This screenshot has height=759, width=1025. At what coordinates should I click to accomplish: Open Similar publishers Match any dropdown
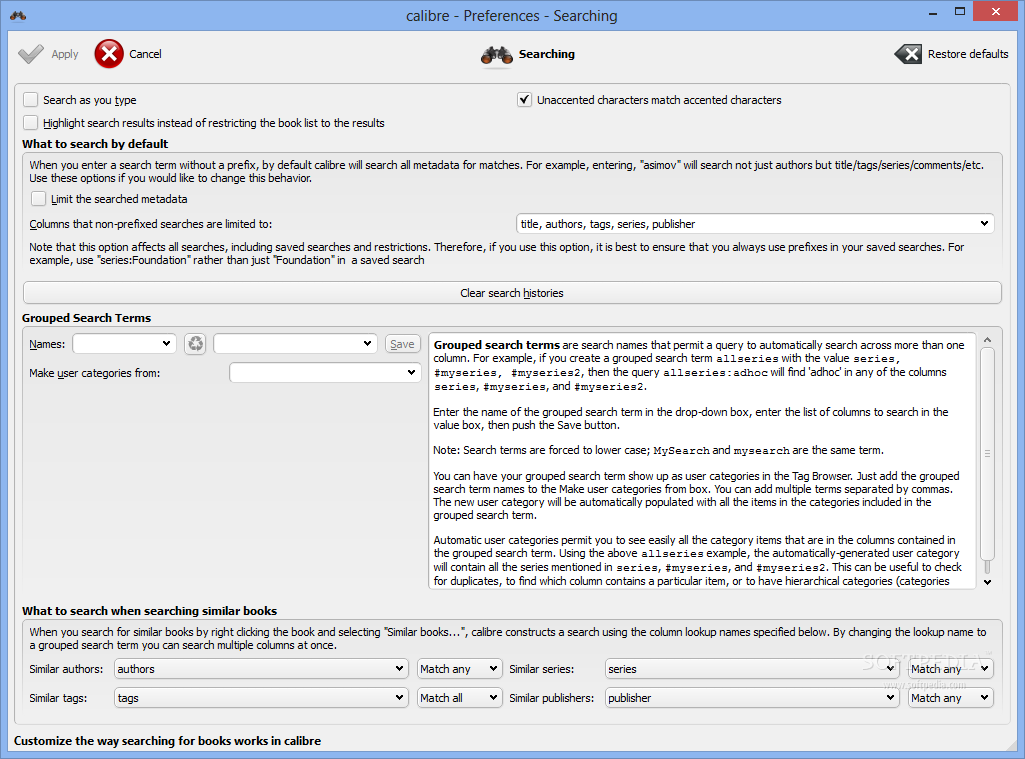[950, 698]
